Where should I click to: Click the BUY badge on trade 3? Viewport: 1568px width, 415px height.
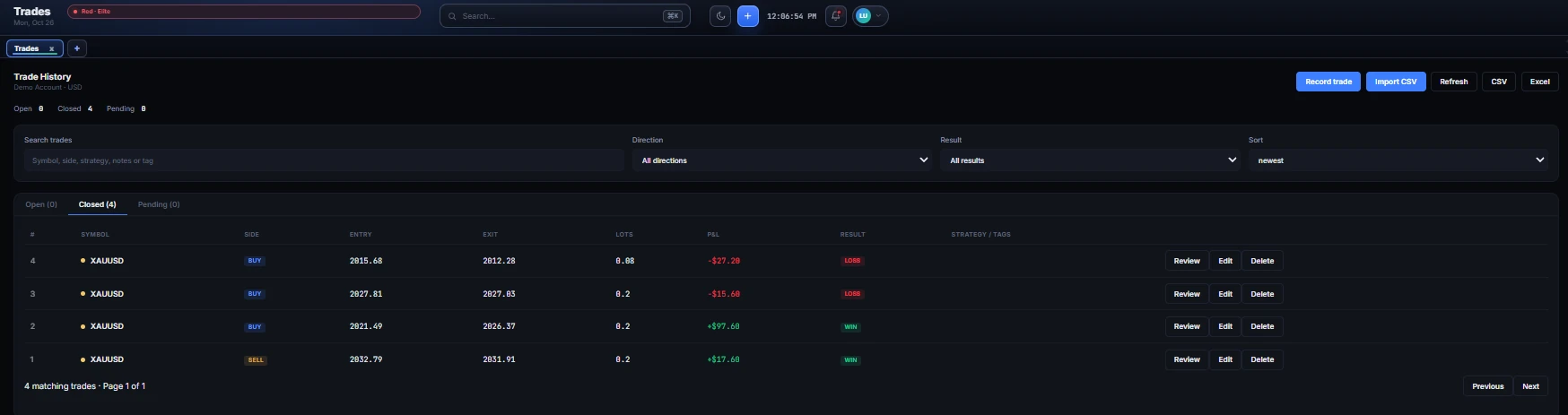coord(255,294)
